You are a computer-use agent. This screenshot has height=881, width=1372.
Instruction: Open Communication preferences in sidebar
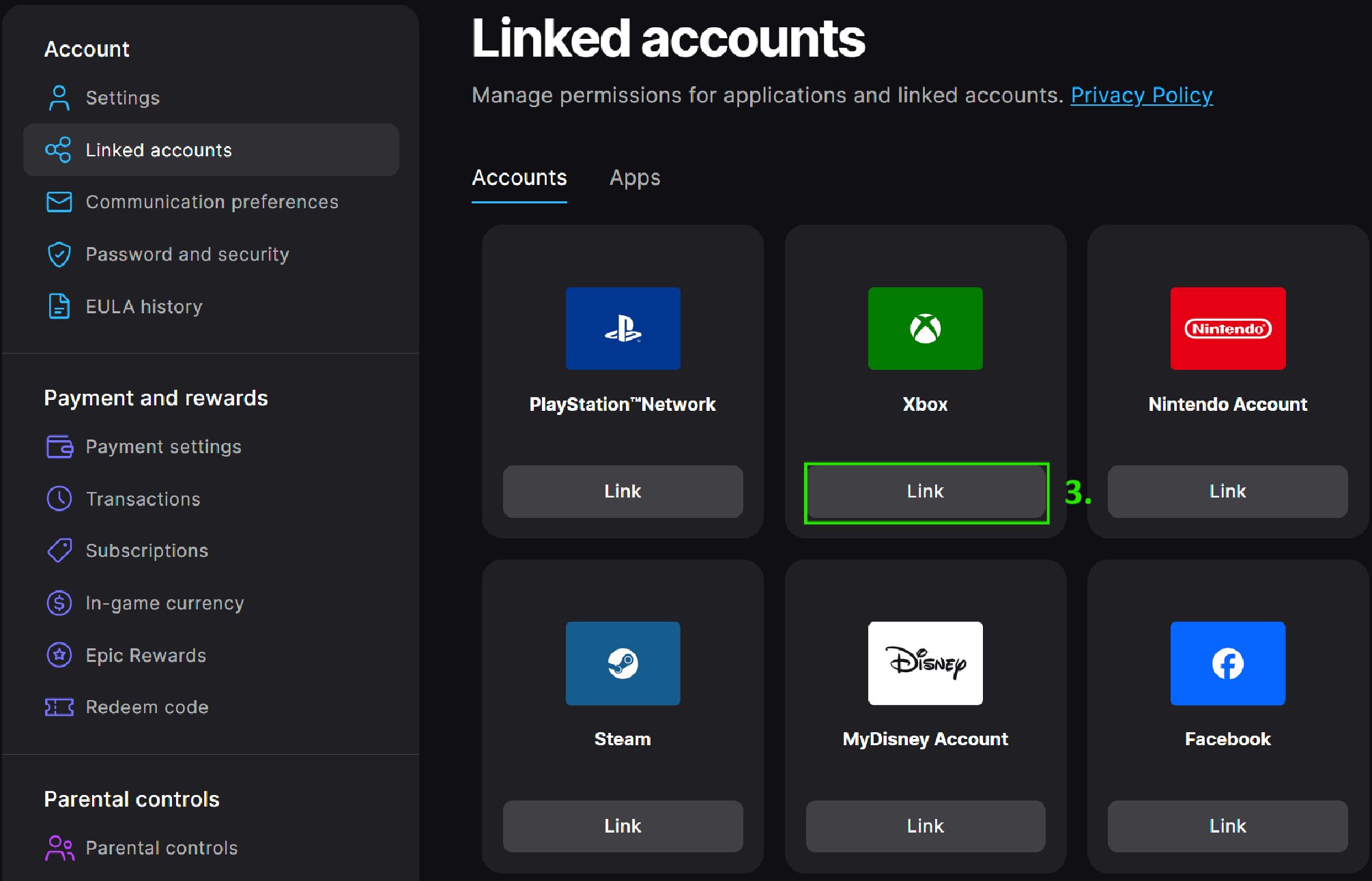[x=212, y=202]
